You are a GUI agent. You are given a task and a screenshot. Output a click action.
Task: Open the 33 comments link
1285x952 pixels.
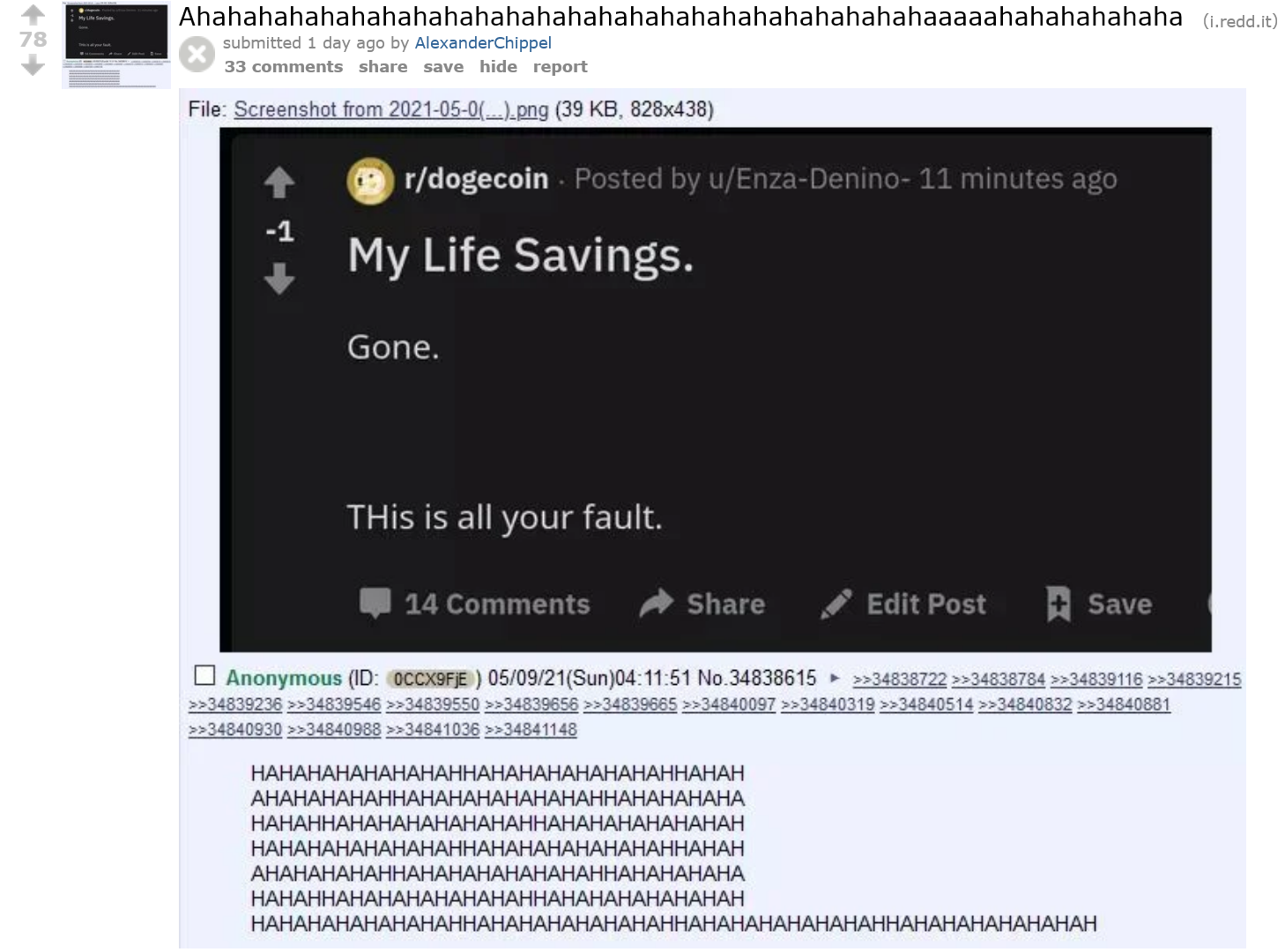tap(284, 67)
